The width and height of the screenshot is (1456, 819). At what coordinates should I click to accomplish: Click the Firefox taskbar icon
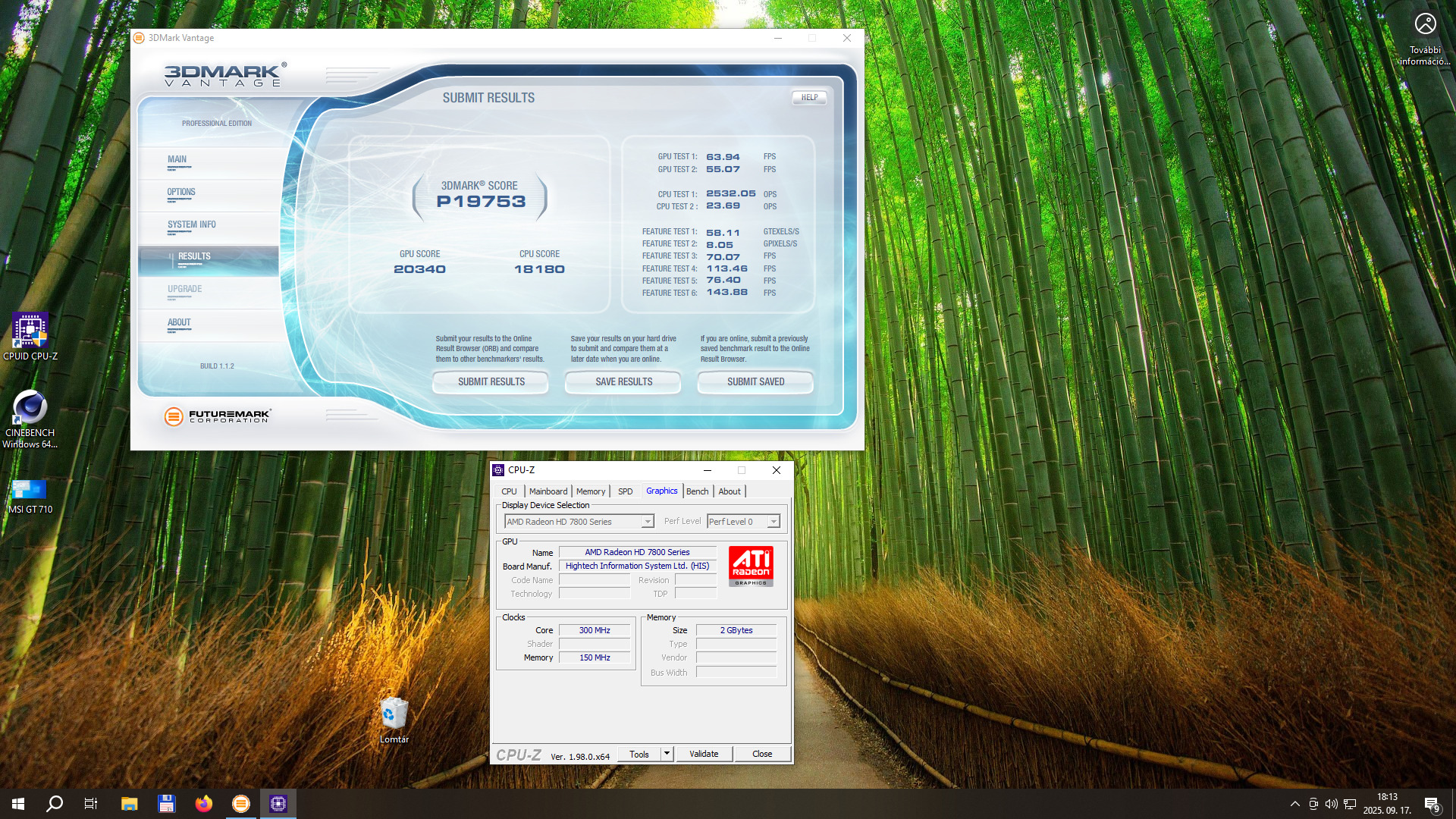pyautogui.click(x=203, y=804)
